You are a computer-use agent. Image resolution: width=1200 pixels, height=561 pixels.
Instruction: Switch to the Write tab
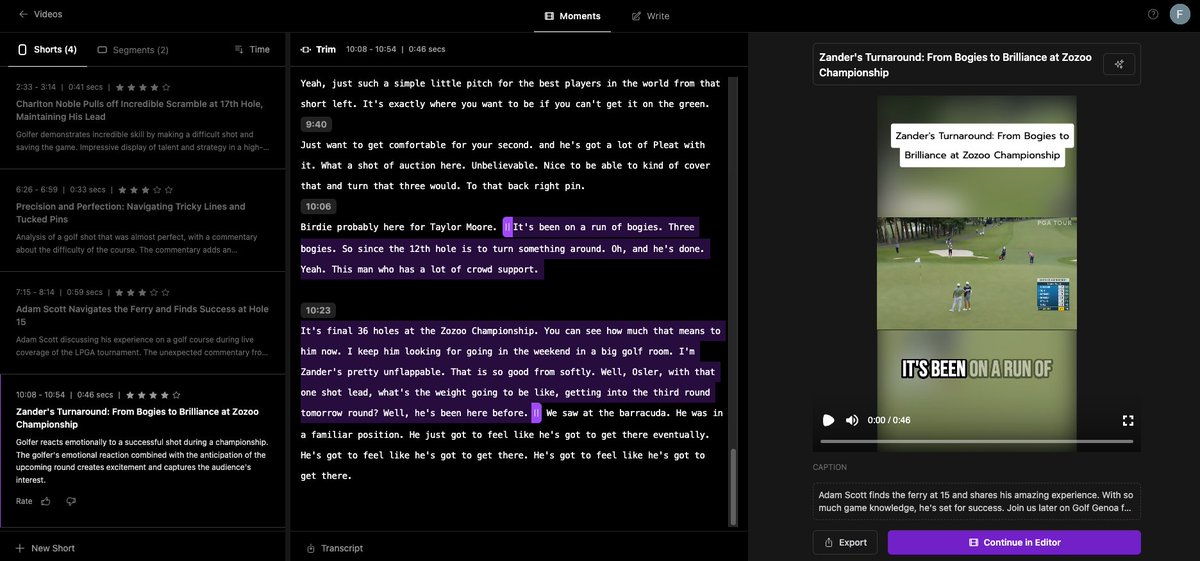(651, 16)
